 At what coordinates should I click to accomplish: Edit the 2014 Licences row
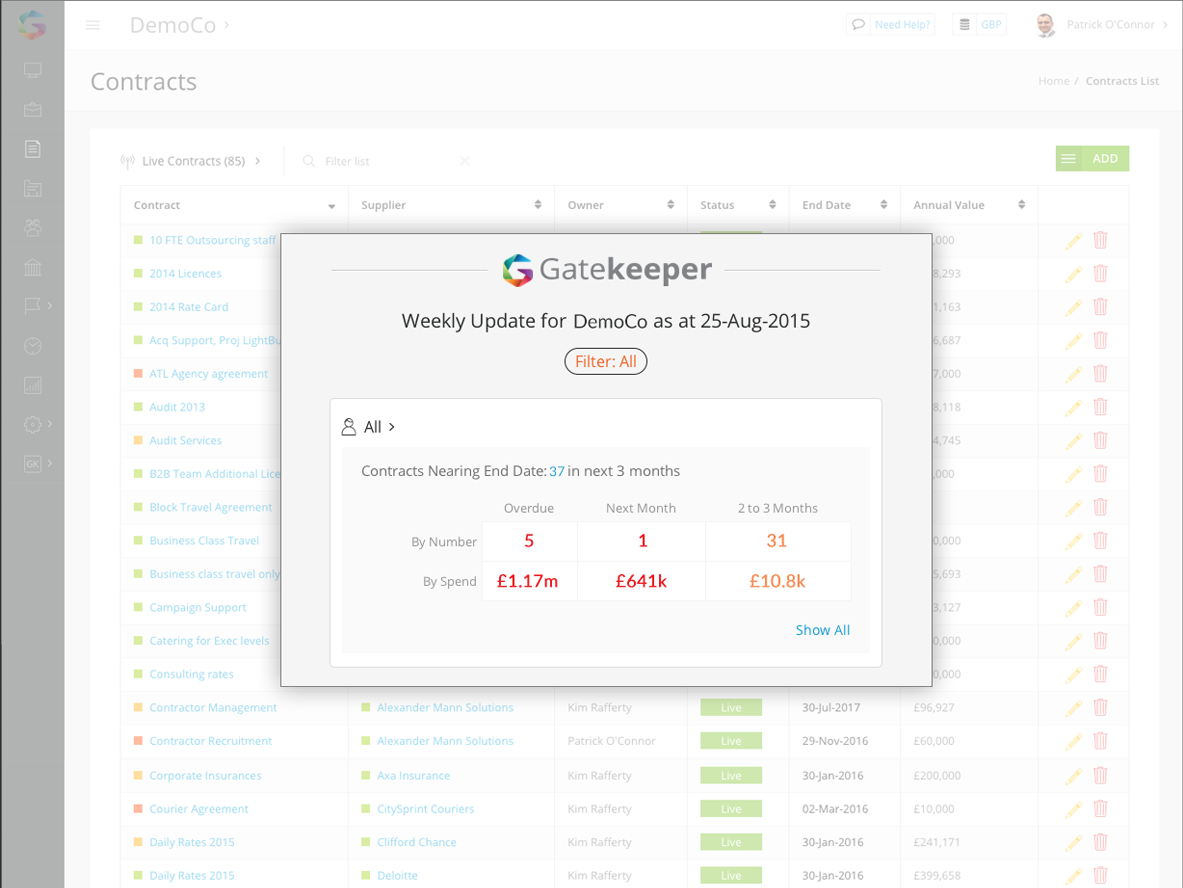pyautogui.click(x=1074, y=274)
